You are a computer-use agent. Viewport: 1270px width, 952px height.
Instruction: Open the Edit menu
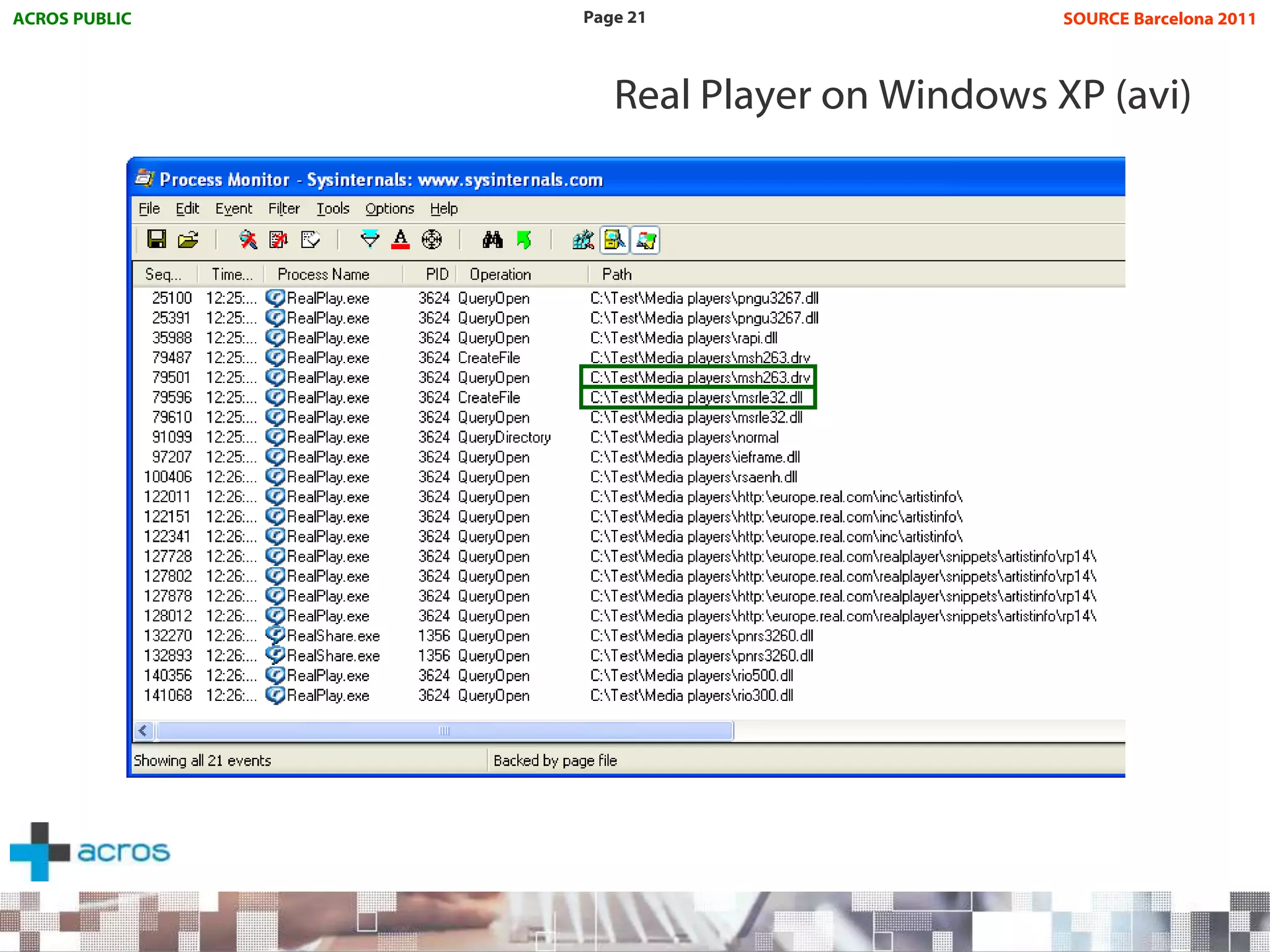point(187,209)
